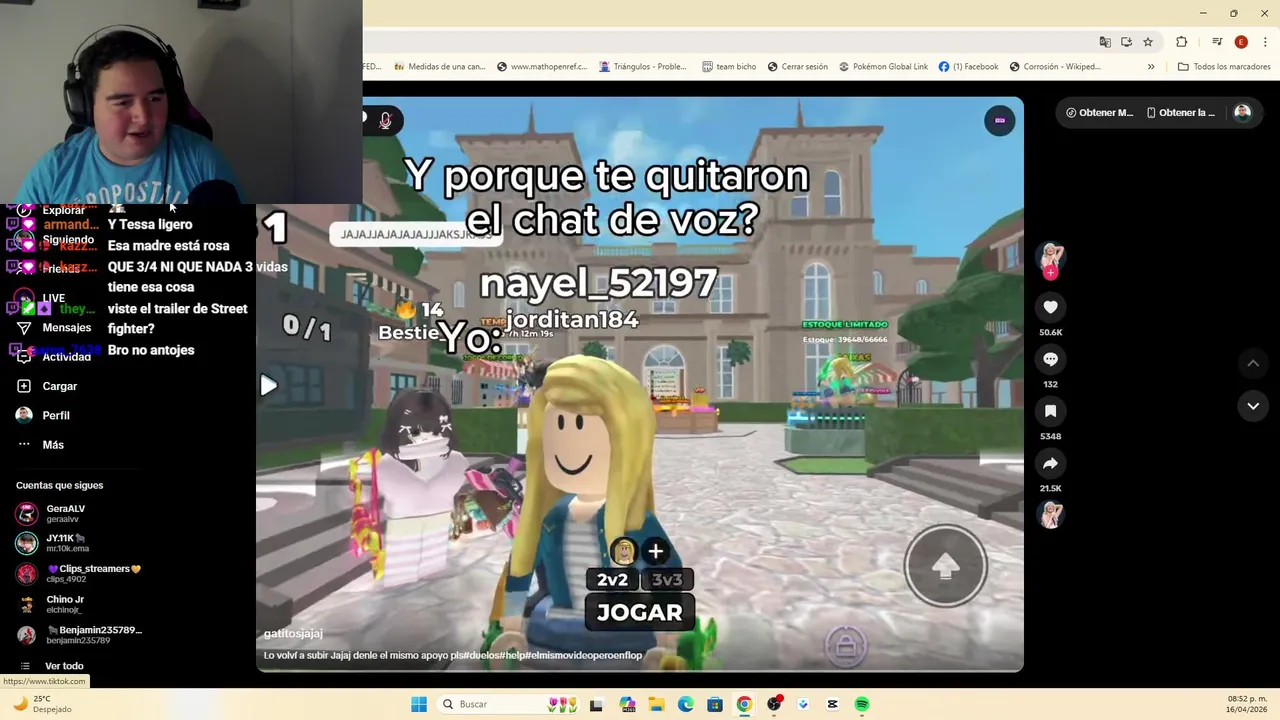Open the purple options button on video
The width and height of the screenshot is (1280, 720).
pyautogui.click(x=999, y=120)
